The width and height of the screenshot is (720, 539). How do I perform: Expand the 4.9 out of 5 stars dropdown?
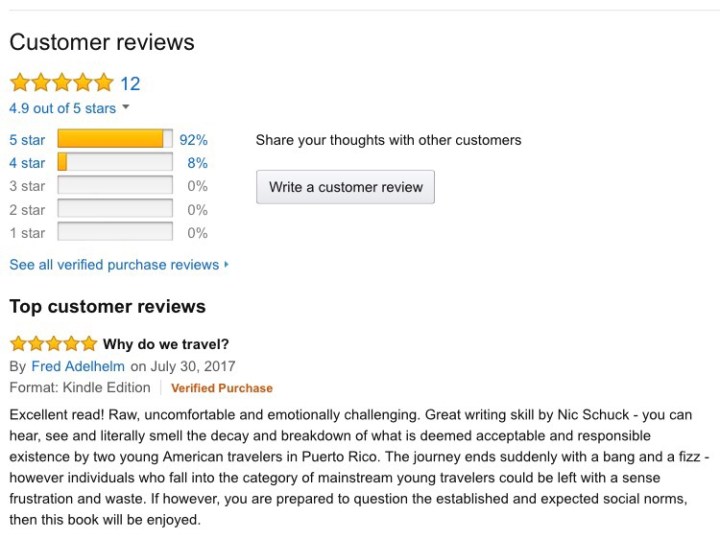[x=62, y=108]
